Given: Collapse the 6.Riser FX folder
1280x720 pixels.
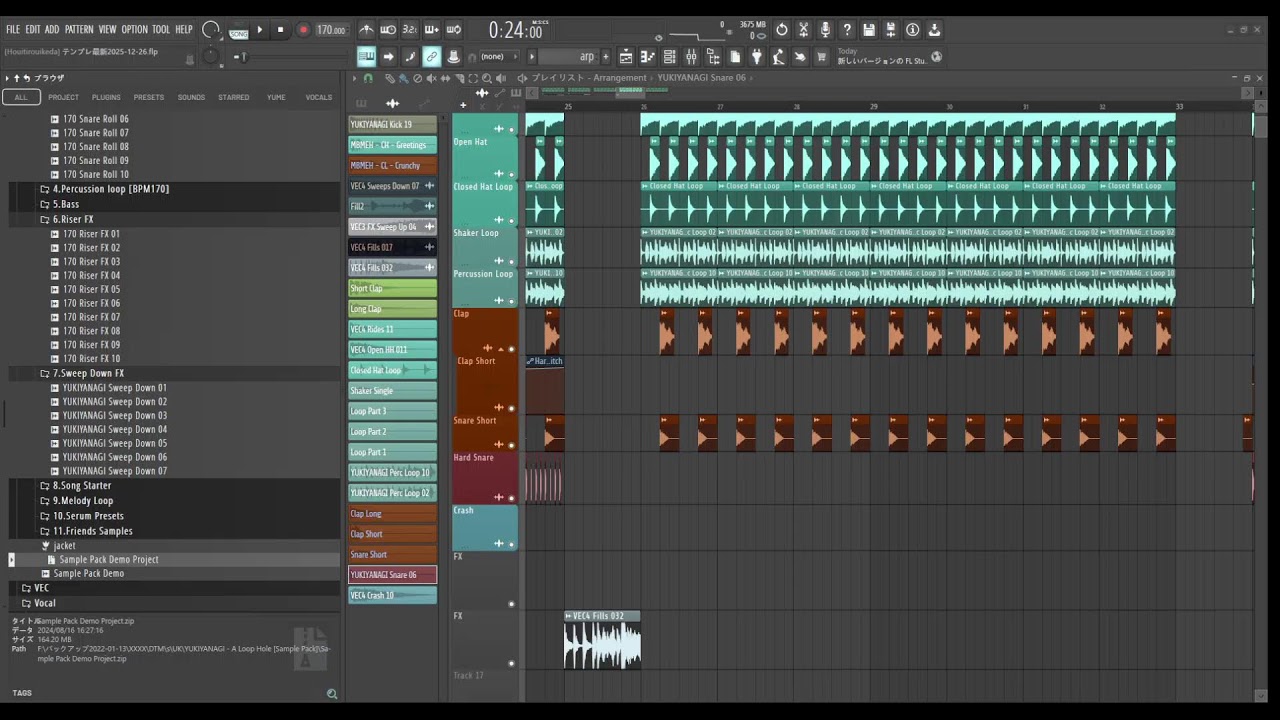Looking at the screenshot, I should (67, 219).
